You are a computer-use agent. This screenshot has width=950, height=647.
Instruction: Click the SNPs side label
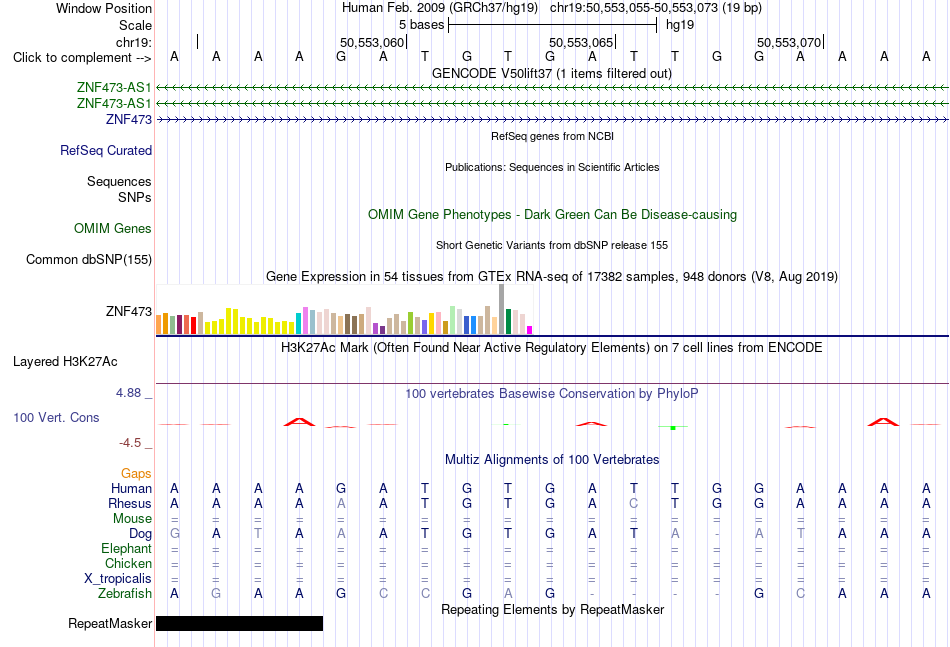[x=135, y=197]
